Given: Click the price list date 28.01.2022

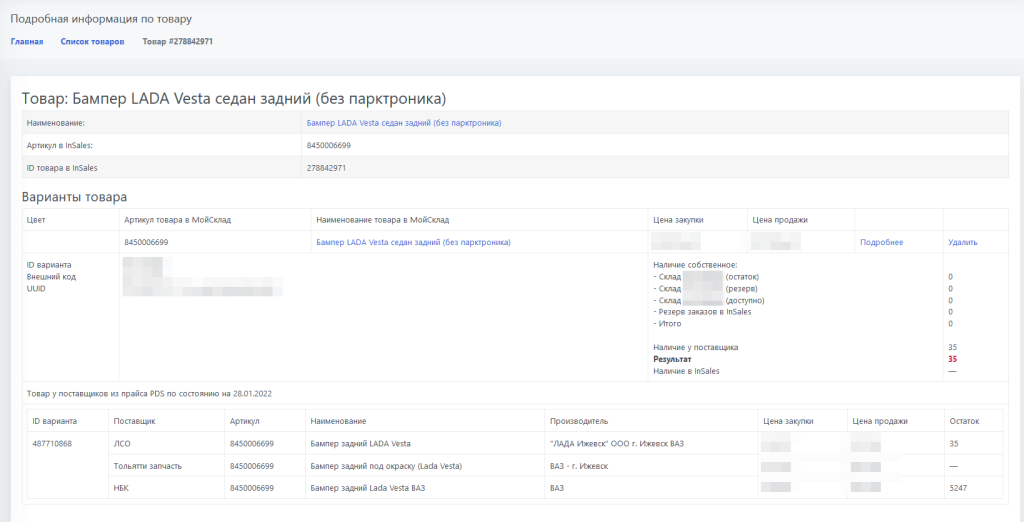Looking at the screenshot, I should coord(254,393).
